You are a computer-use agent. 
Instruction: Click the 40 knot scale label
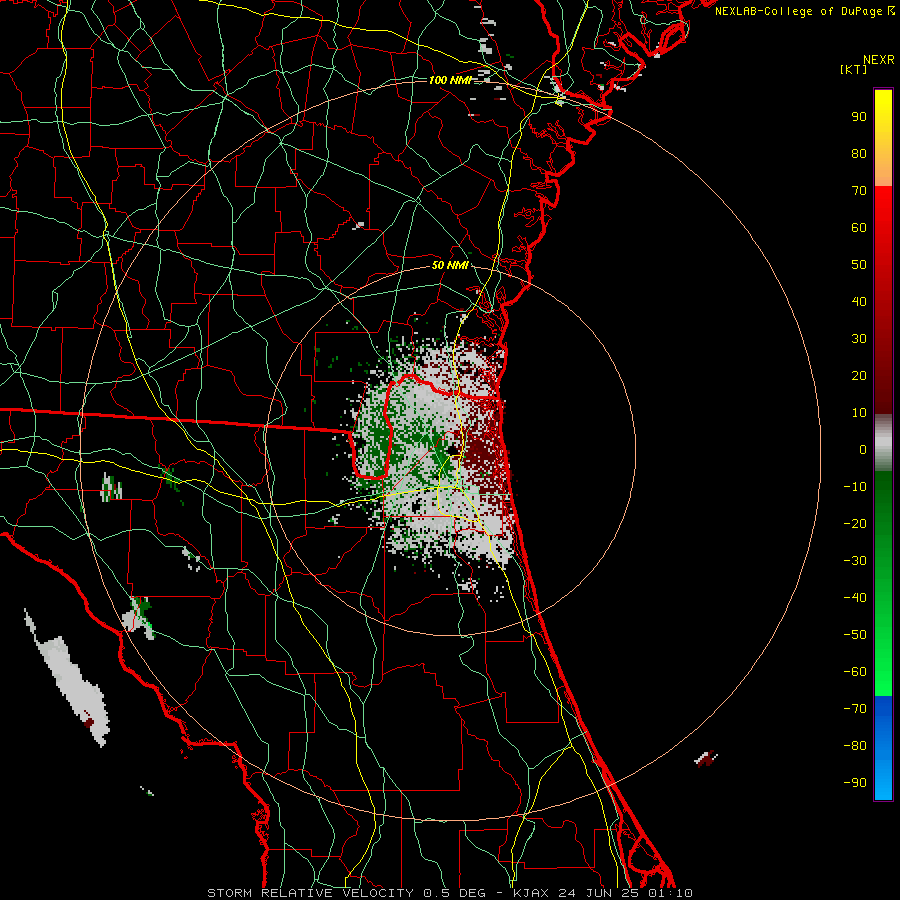click(x=859, y=302)
